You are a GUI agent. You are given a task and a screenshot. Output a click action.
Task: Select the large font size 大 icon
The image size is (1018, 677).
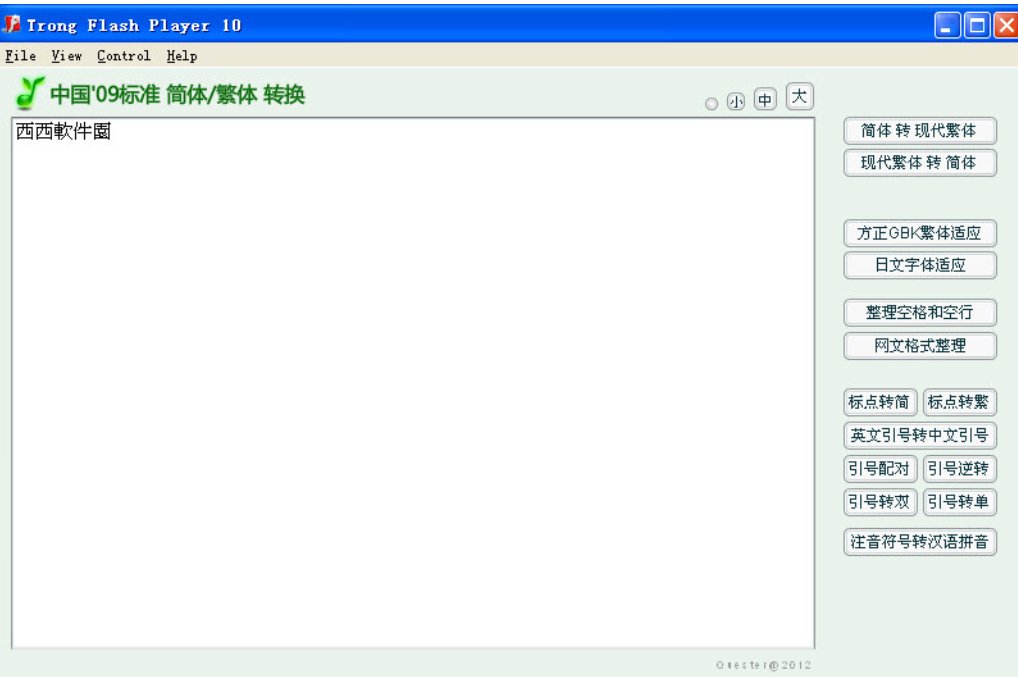point(799,96)
